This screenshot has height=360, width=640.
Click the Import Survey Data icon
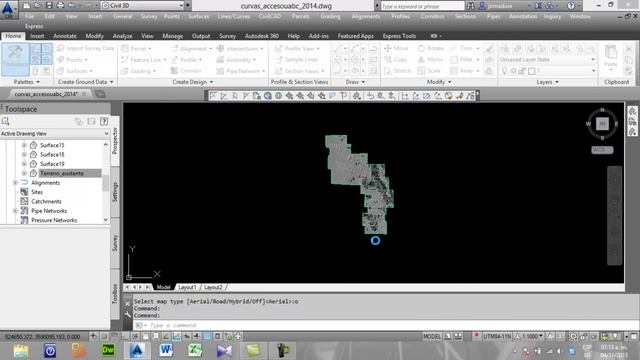click(61, 48)
